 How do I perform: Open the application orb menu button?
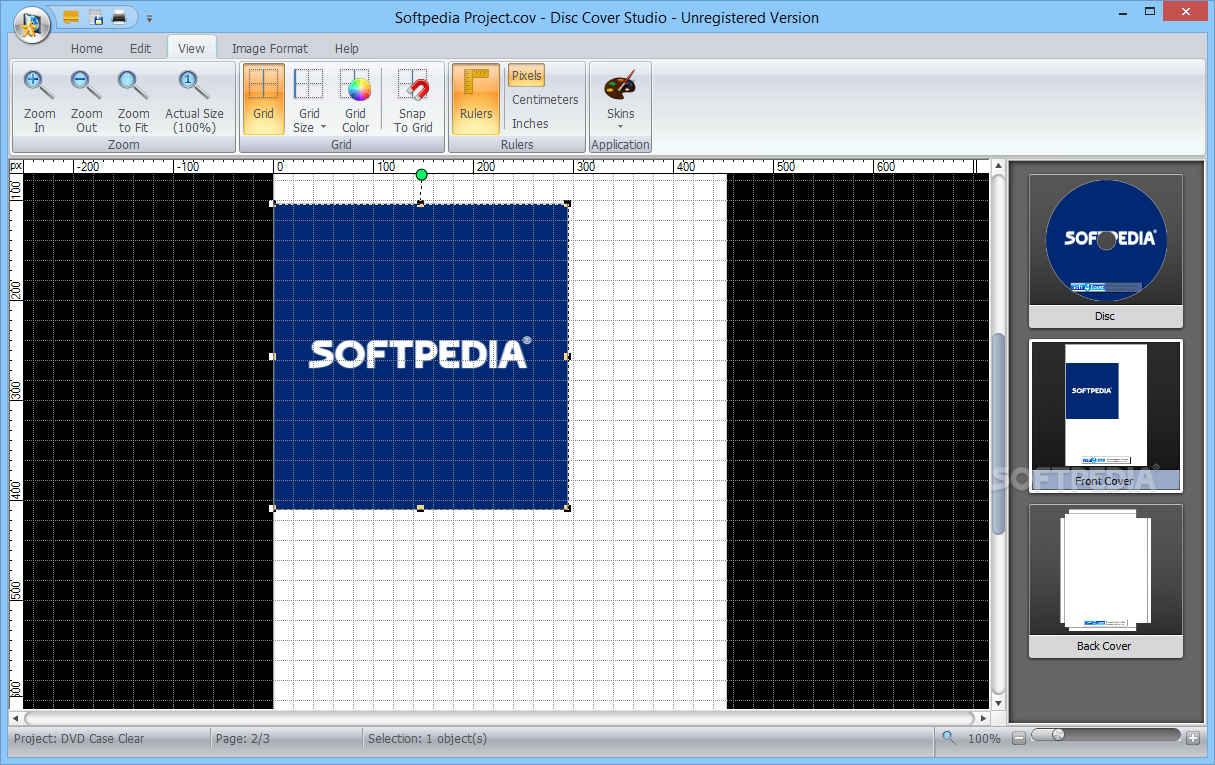click(33, 24)
